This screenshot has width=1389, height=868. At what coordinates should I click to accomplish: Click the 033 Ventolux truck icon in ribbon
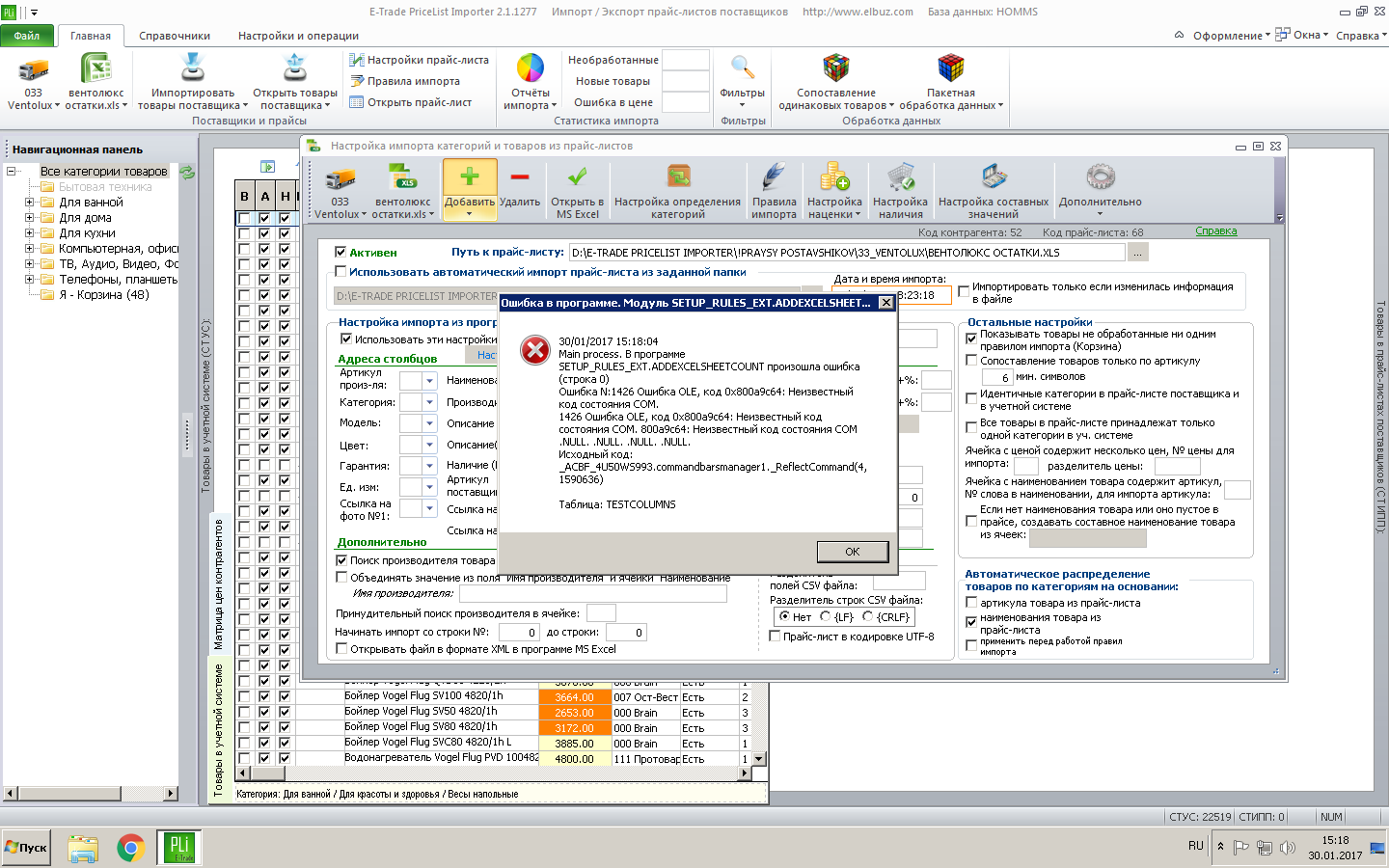[x=34, y=69]
